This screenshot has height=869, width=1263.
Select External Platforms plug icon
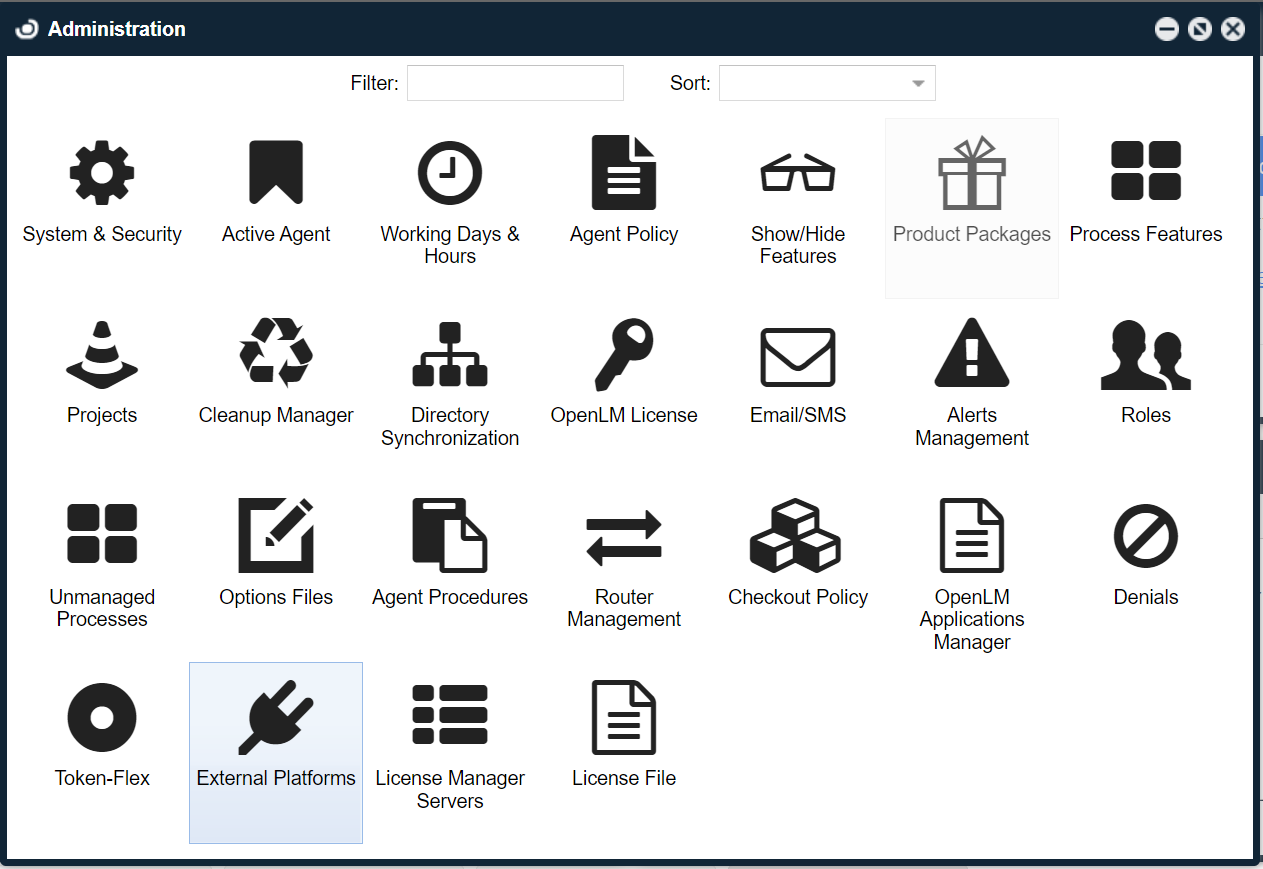click(x=276, y=717)
